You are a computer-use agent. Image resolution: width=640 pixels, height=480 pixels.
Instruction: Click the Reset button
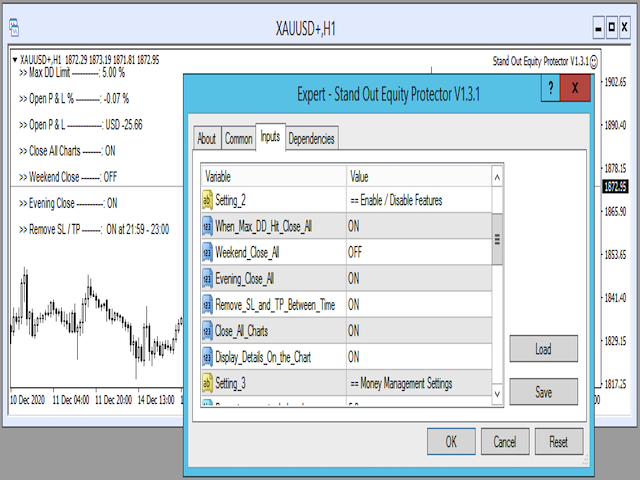[x=558, y=441]
